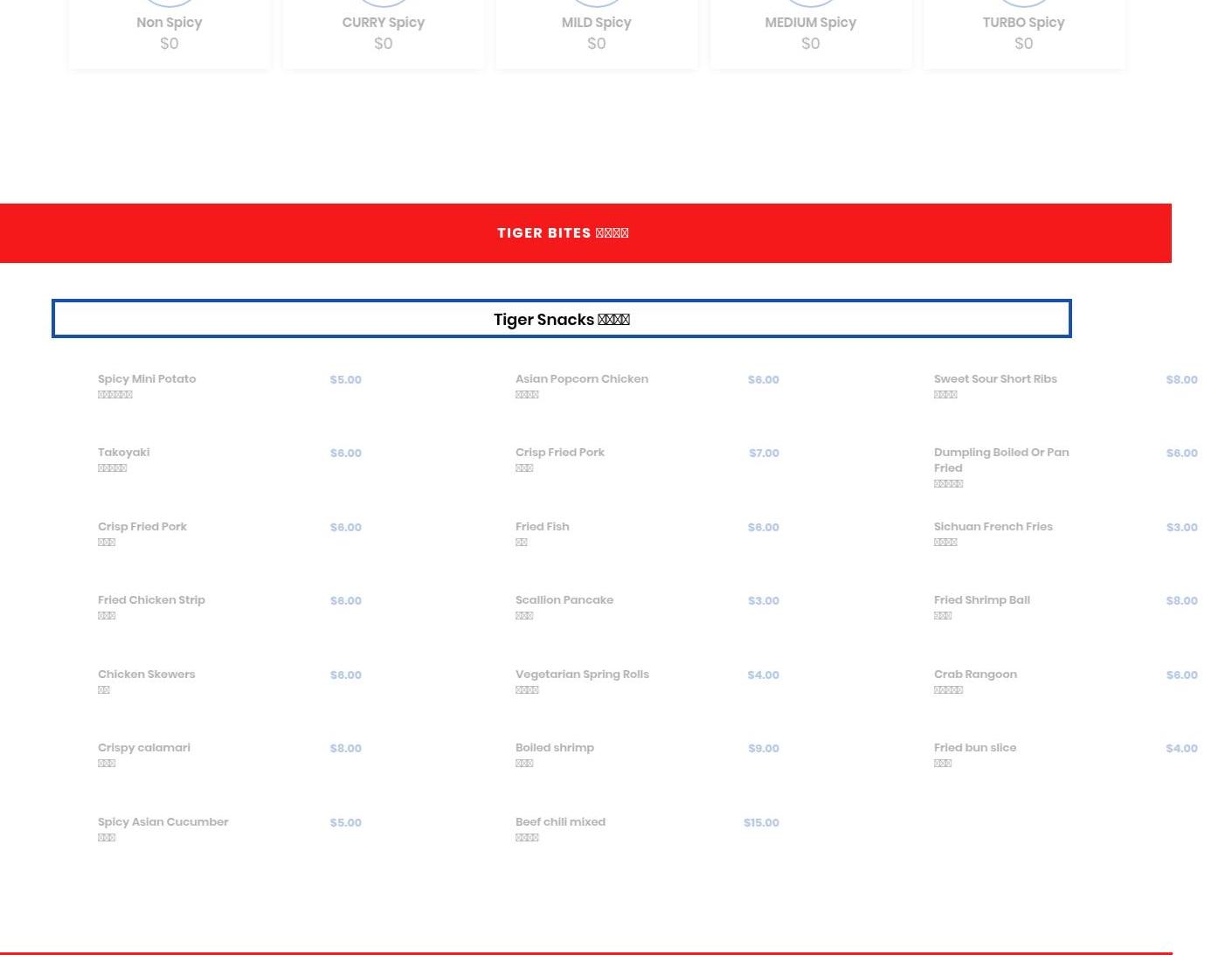1232x955 pixels.
Task: Click Vegetarian Spring Rolls
Action: (582, 675)
